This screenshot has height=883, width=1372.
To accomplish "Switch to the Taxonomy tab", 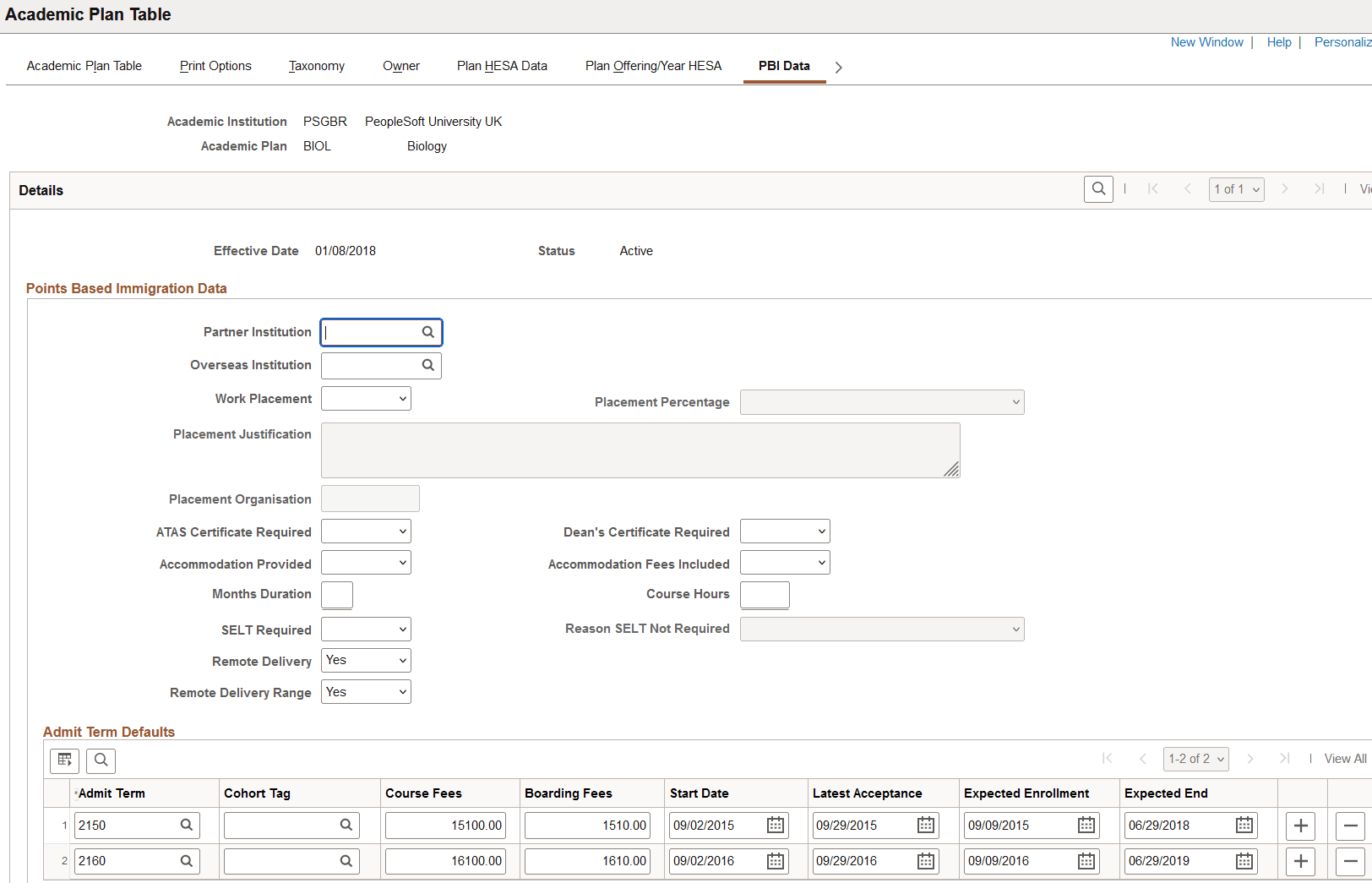I will point(317,66).
